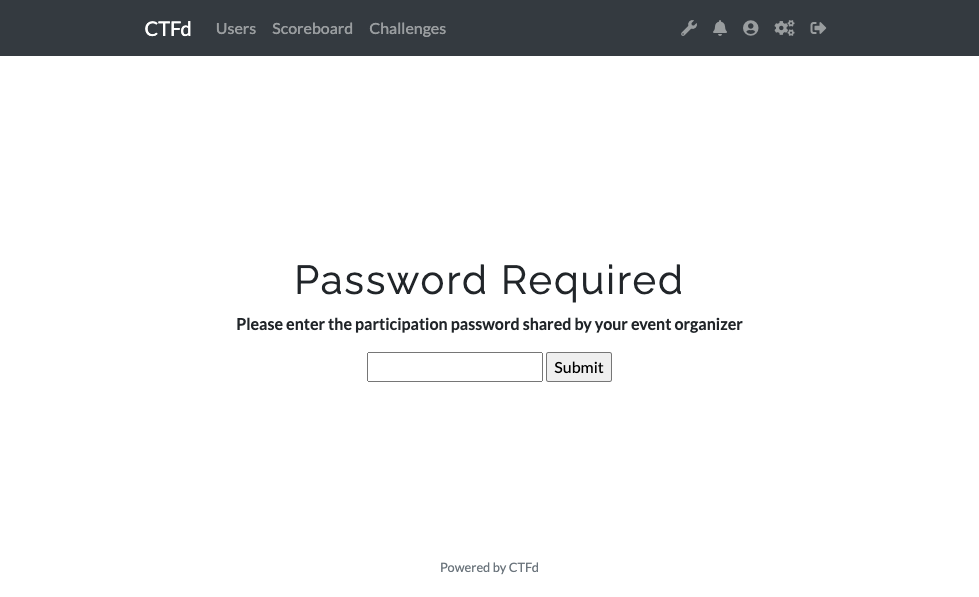The height and width of the screenshot is (597, 979).
Task: Open account settings cogs icon
Action: click(x=785, y=28)
